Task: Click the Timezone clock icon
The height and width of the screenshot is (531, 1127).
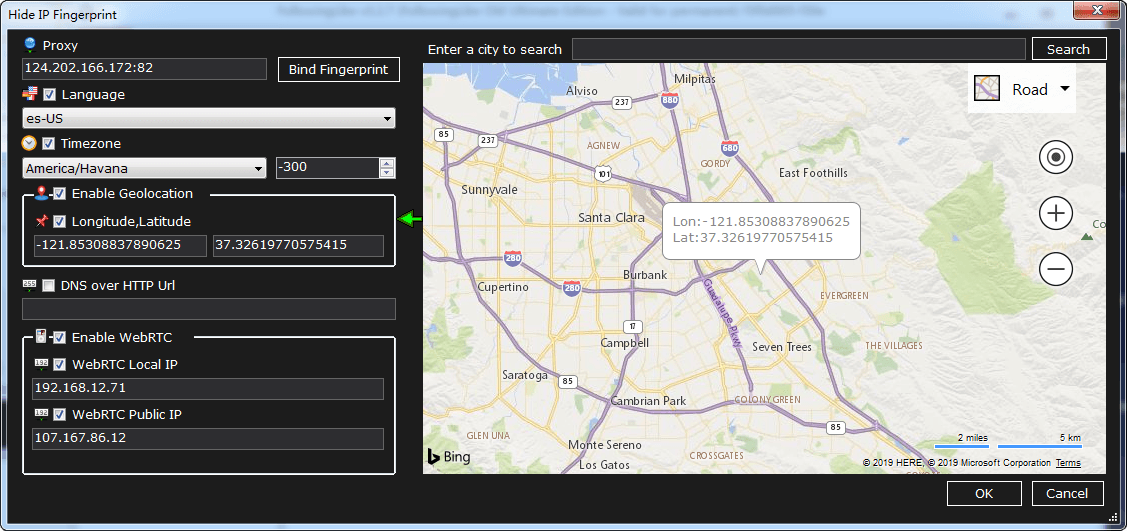Action: [x=30, y=143]
